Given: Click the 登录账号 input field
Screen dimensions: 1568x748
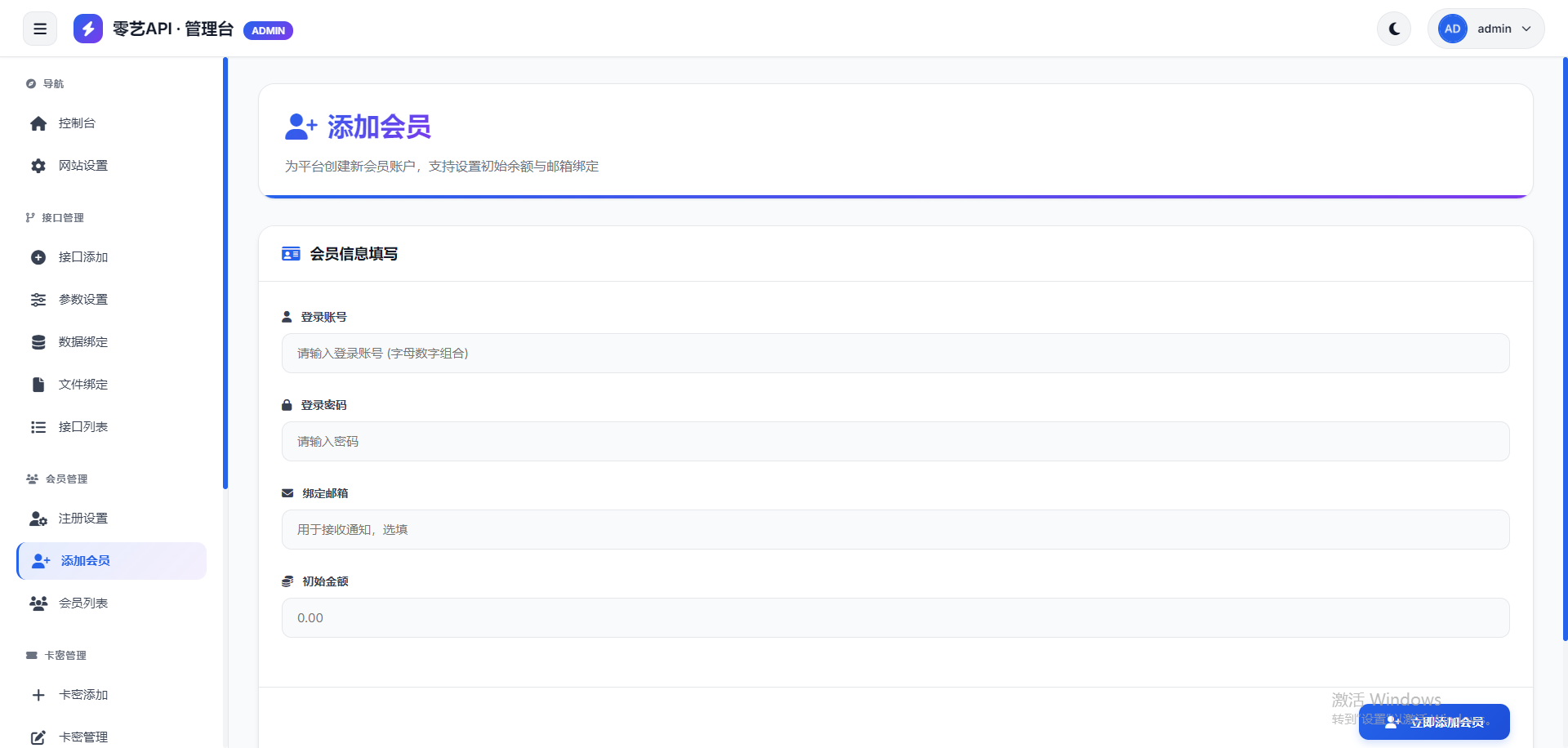Looking at the screenshot, I should point(895,354).
